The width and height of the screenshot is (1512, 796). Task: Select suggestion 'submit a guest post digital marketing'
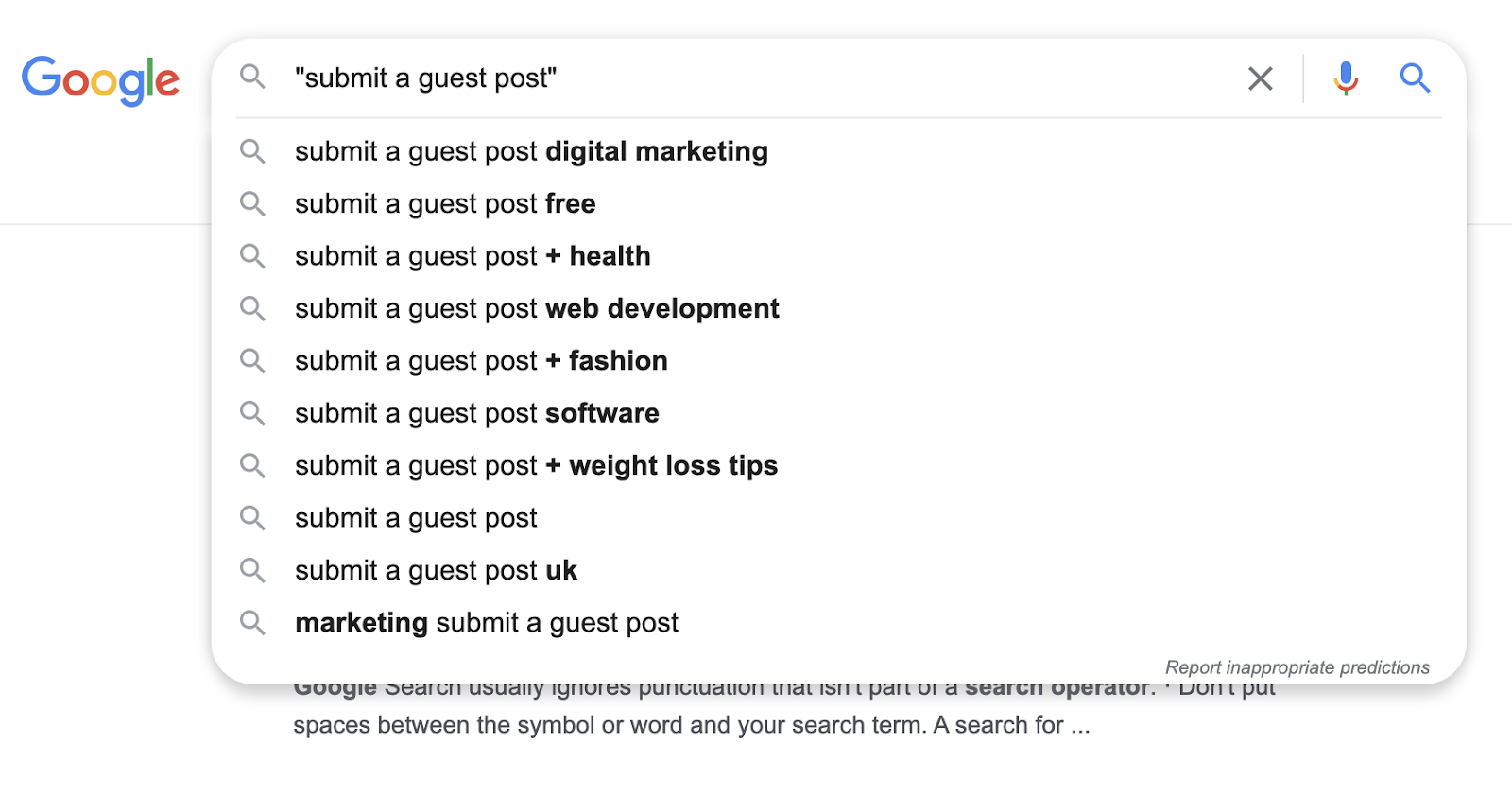point(531,151)
